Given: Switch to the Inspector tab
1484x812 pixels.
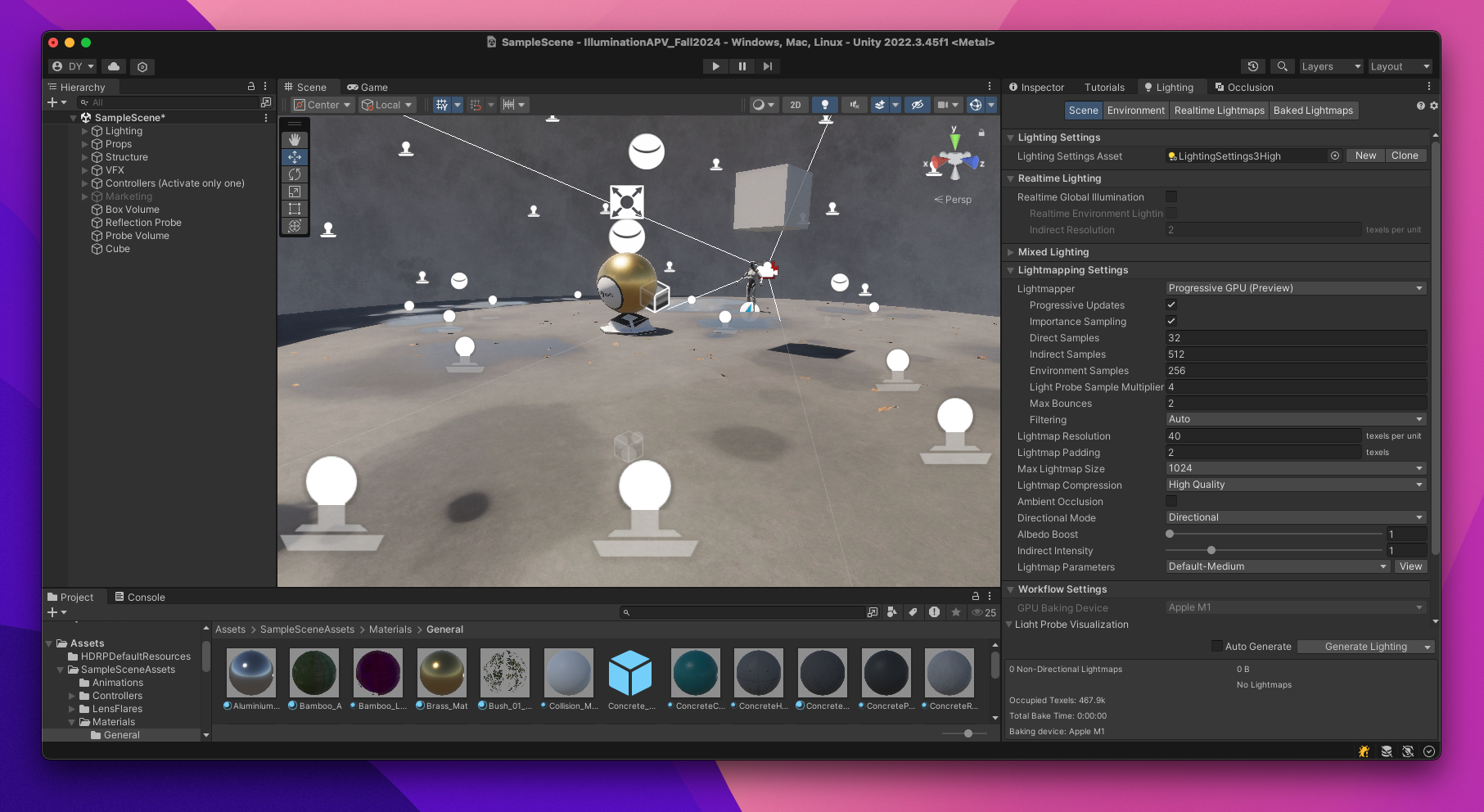Looking at the screenshot, I should pos(1036,87).
